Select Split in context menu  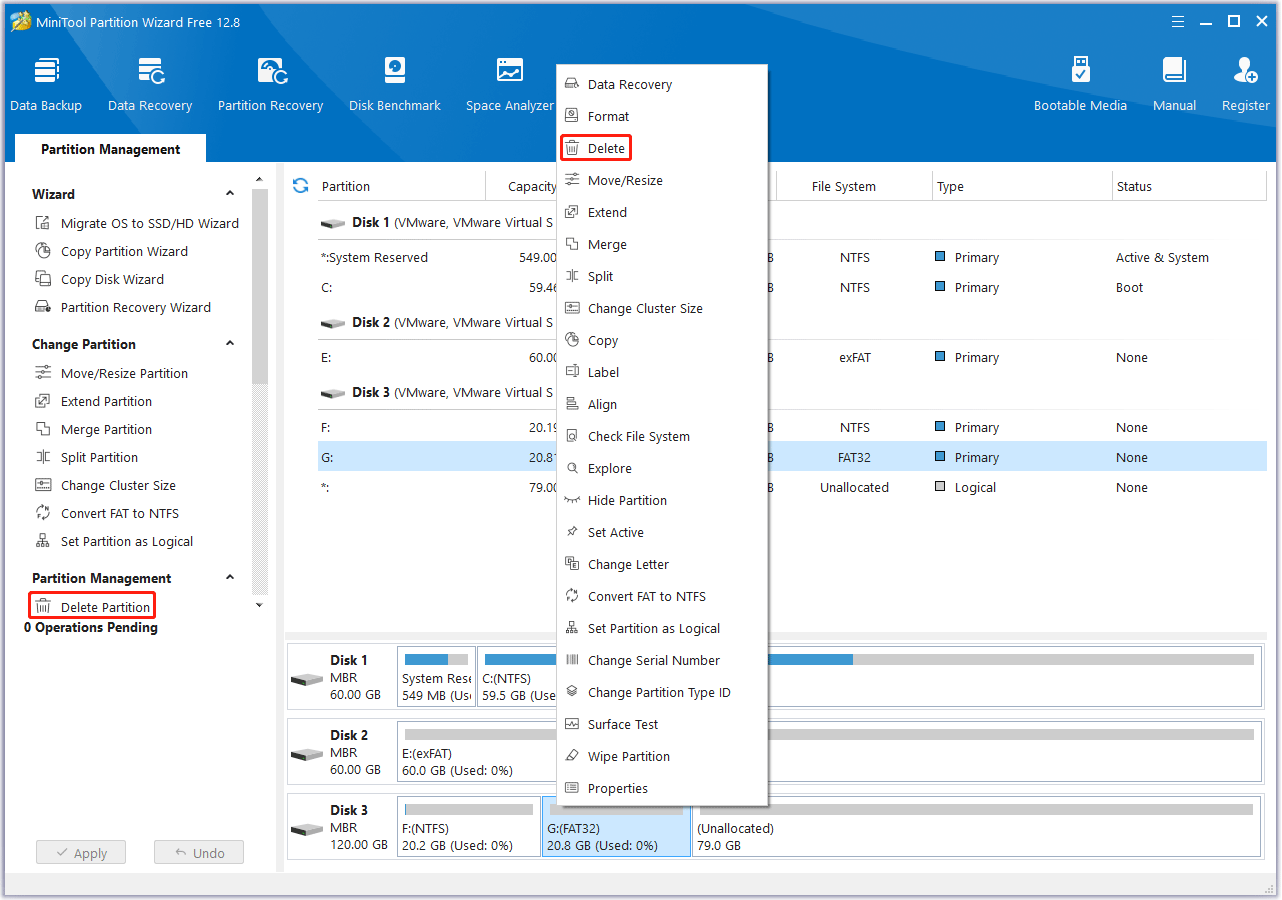(x=662, y=277)
